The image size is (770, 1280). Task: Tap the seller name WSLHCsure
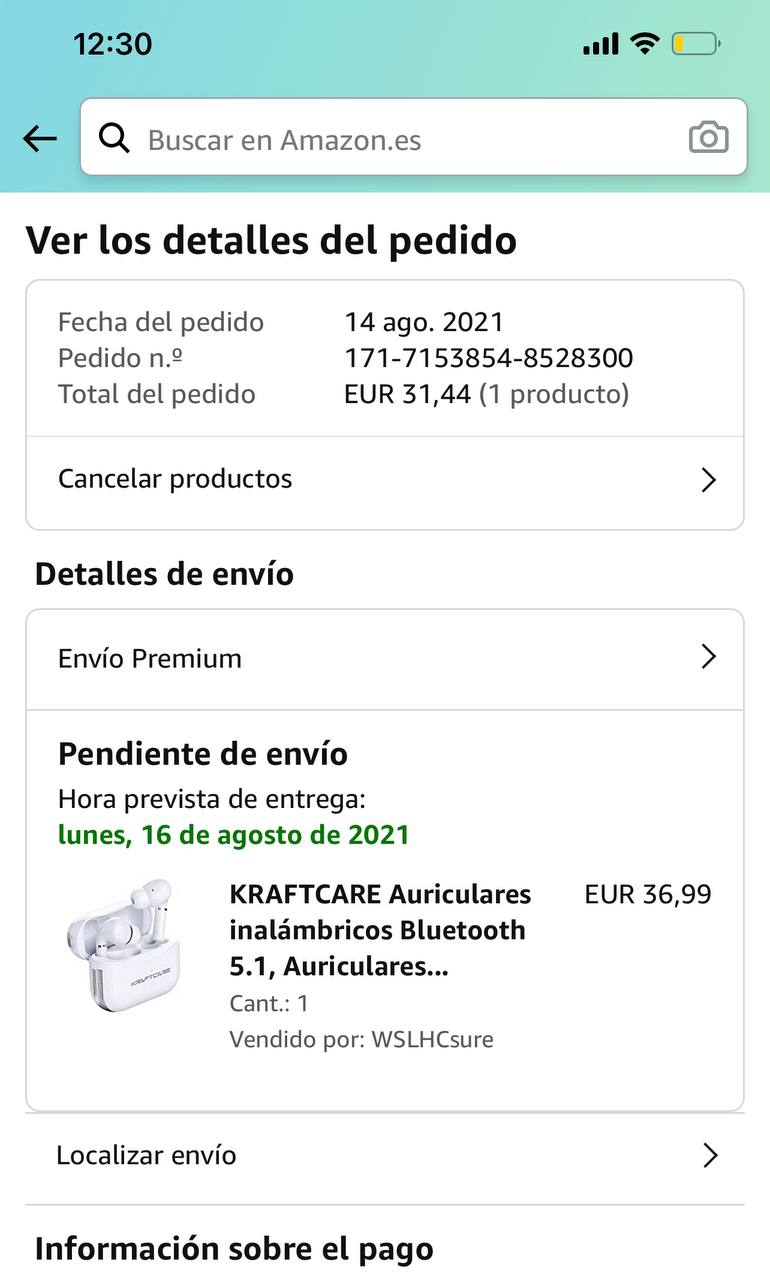click(x=433, y=1039)
